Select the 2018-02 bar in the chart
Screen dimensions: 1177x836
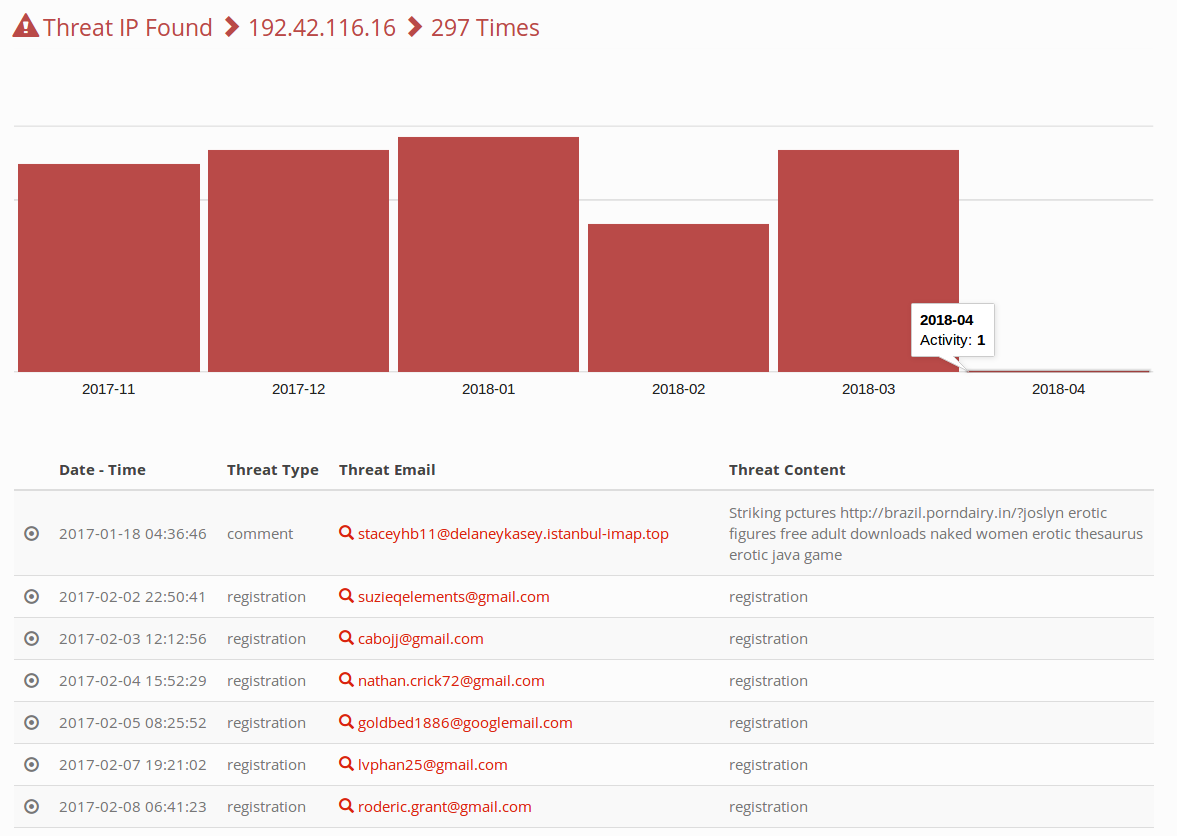679,298
